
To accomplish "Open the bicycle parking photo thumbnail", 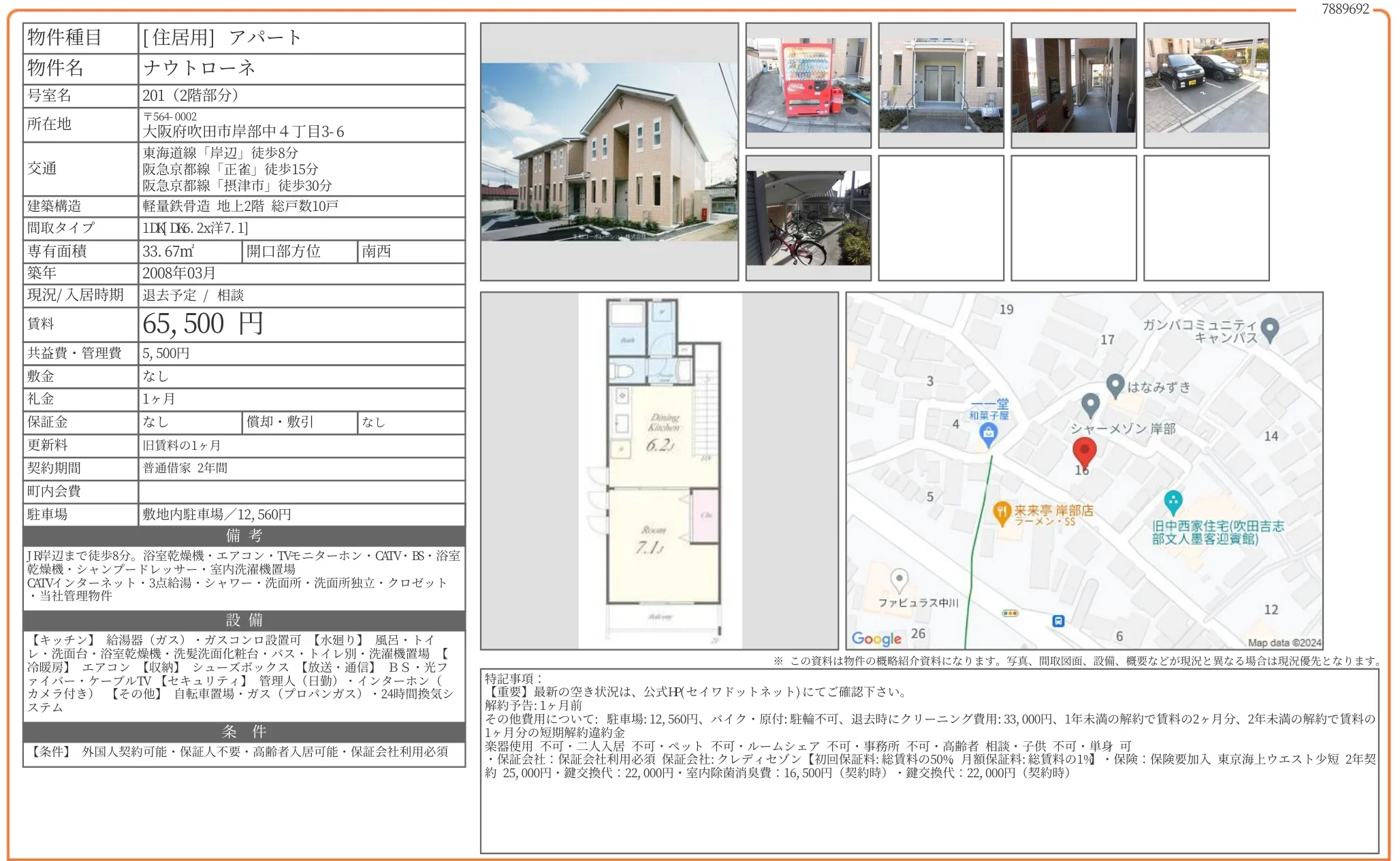I will (808, 218).
